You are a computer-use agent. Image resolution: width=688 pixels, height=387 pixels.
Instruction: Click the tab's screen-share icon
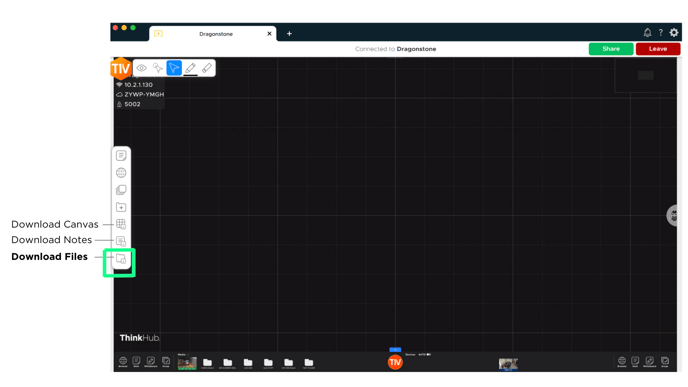pyautogui.click(x=158, y=34)
